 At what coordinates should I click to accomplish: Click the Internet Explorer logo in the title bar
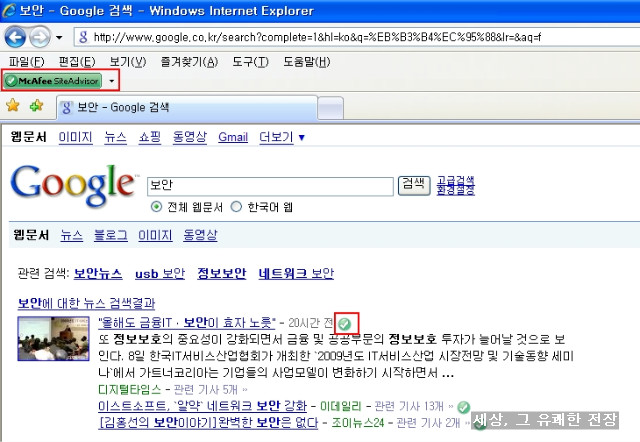(x=9, y=10)
